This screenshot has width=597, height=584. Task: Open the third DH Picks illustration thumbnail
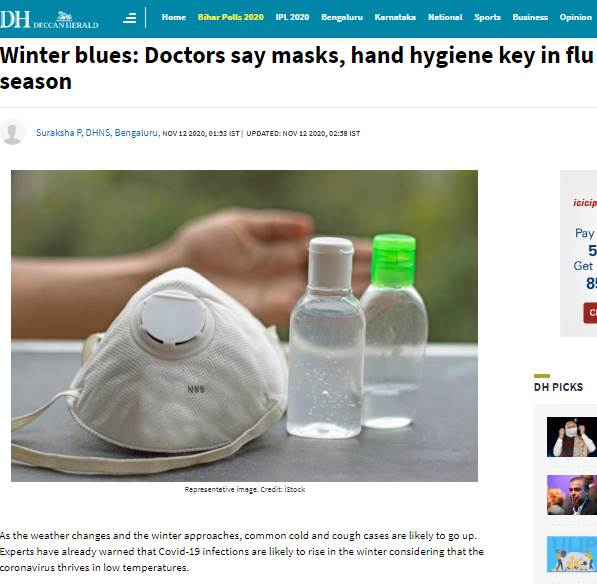click(572, 554)
